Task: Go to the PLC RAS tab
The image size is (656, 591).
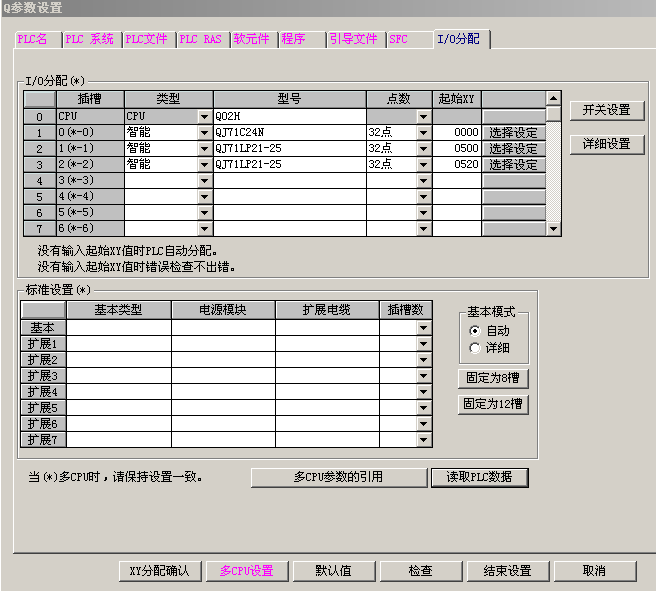Action: tap(200, 39)
